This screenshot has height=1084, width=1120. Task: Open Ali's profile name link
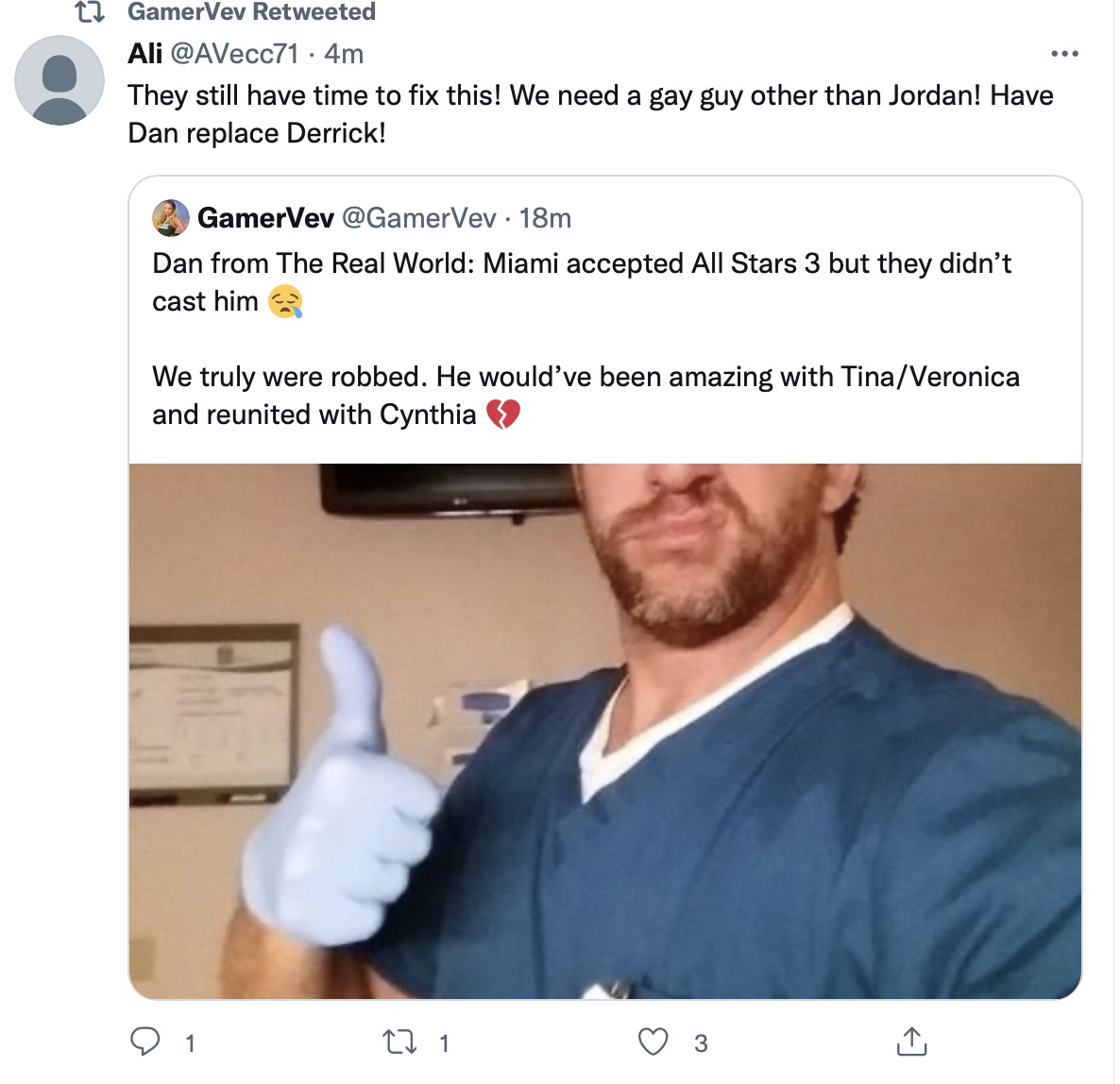[x=145, y=54]
